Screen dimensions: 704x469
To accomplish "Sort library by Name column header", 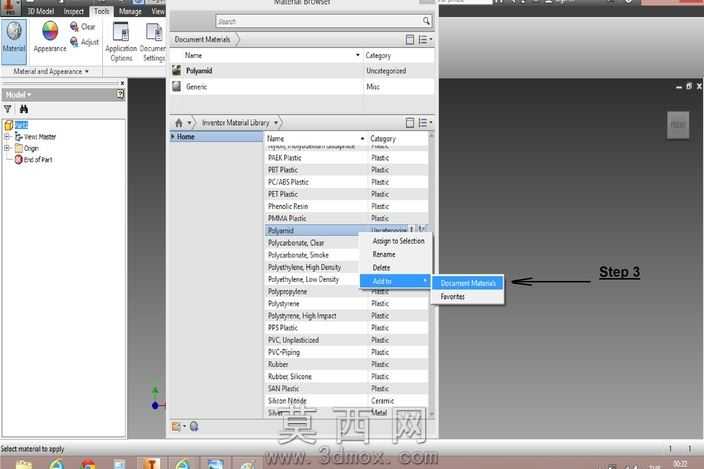I will [x=315, y=139].
